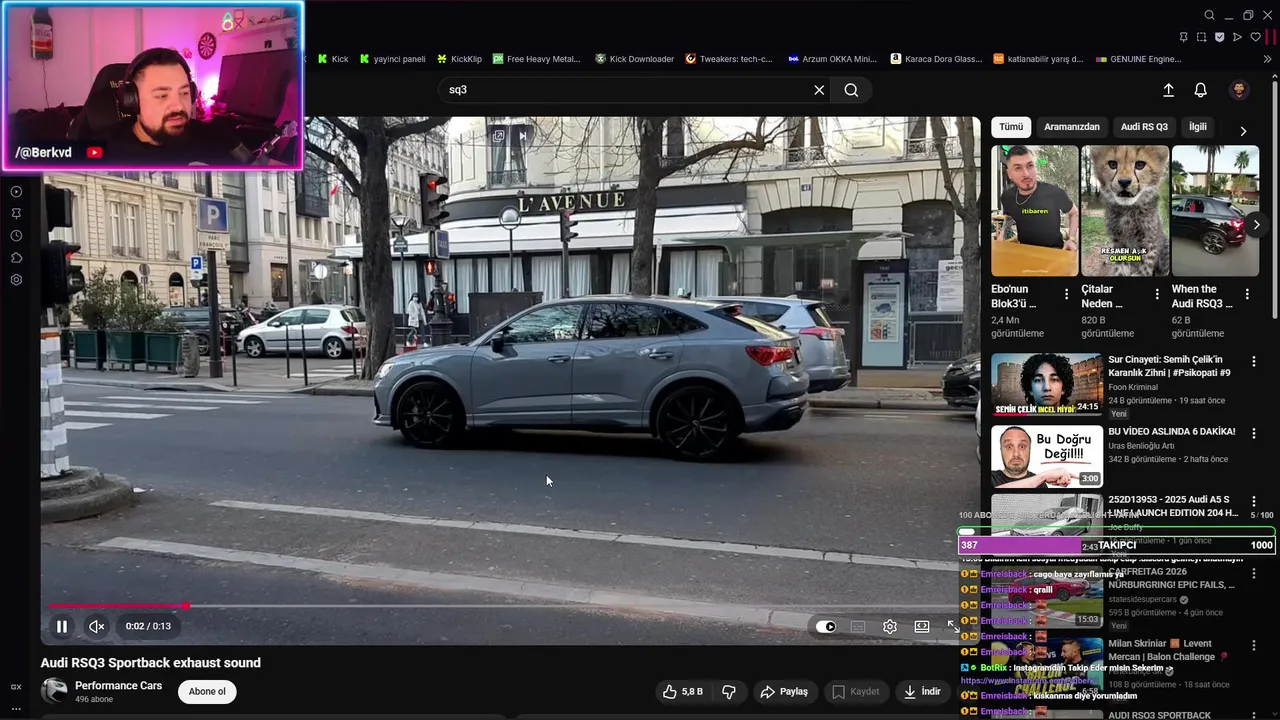Open the KickKlip bookmark
The width and height of the screenshot is (1280, 720).
point(458,59)
